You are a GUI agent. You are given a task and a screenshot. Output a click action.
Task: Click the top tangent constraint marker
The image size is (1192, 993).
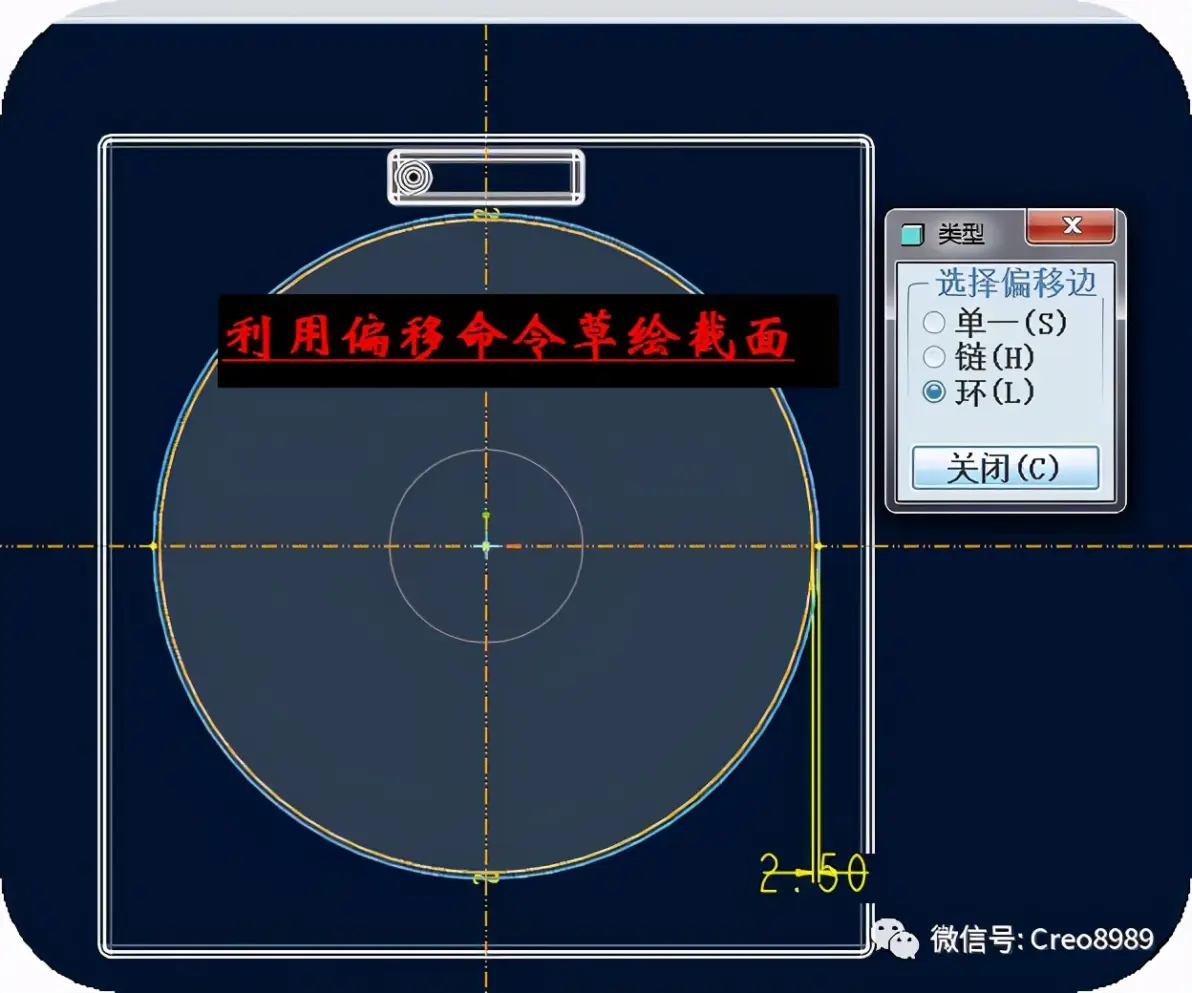[x=487, y=215]
